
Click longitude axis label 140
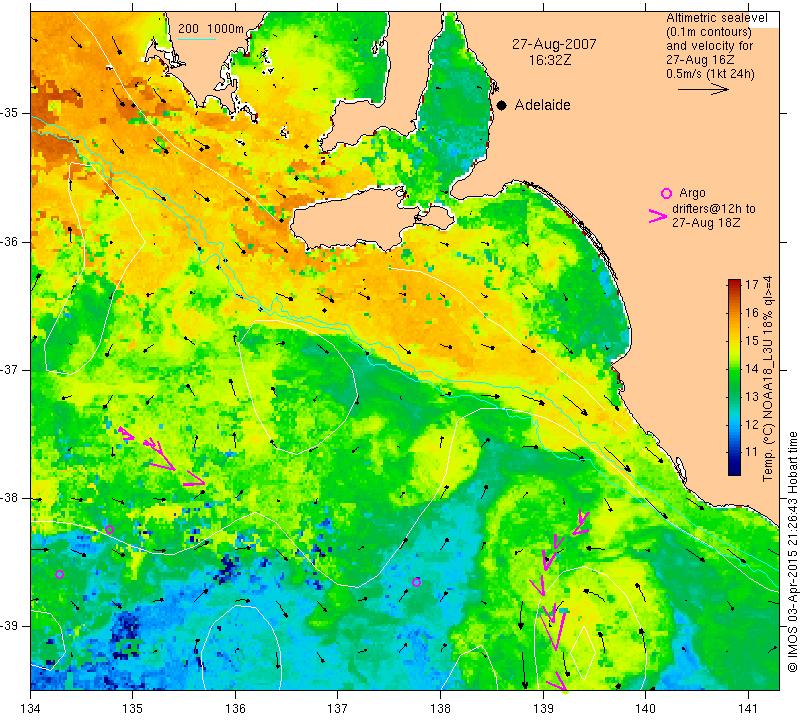coord(645,708)
